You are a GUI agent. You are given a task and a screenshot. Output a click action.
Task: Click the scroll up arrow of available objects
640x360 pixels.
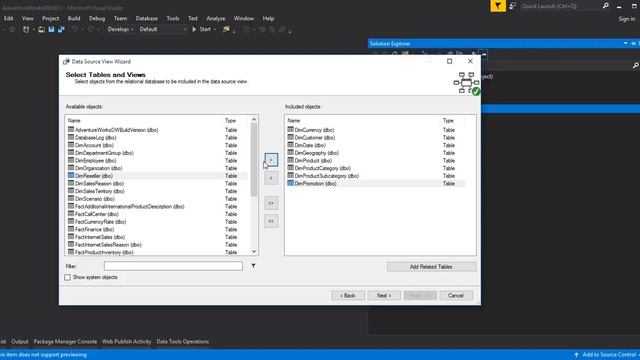tap(254, 120)
